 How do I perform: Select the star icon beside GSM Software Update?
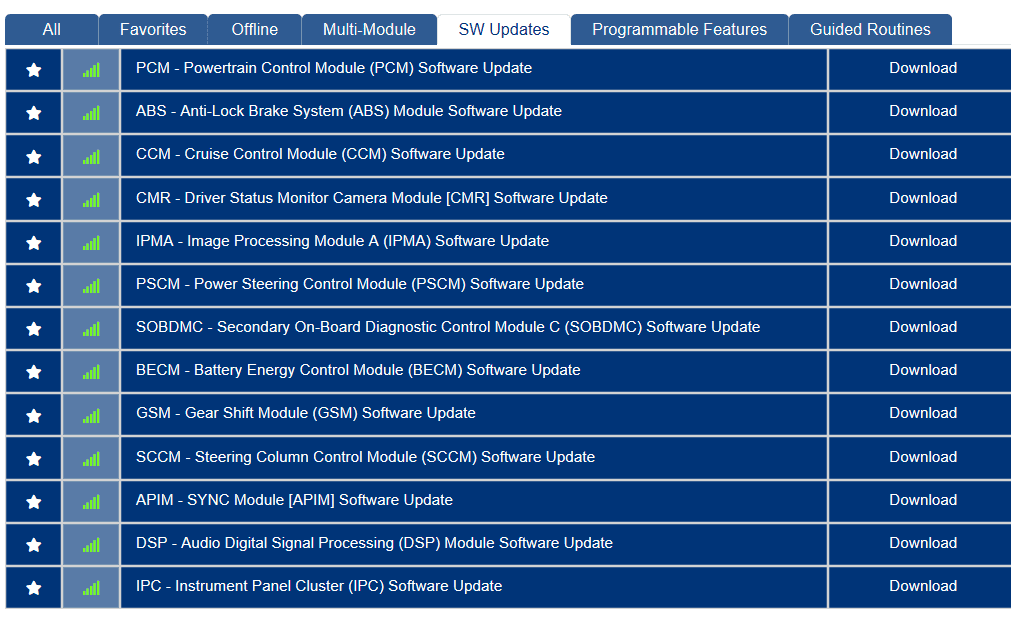tap(33, 414)
